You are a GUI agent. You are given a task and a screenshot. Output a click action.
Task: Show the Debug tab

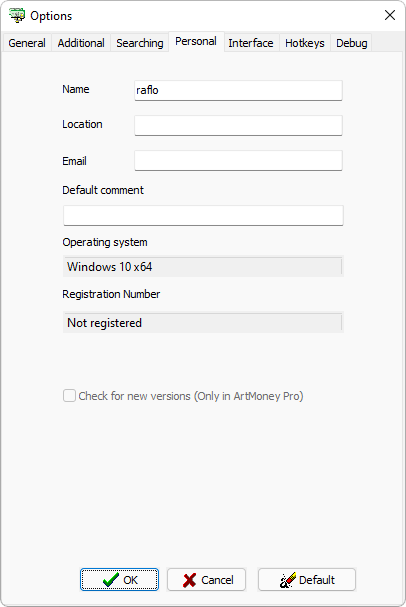point(351,43)
